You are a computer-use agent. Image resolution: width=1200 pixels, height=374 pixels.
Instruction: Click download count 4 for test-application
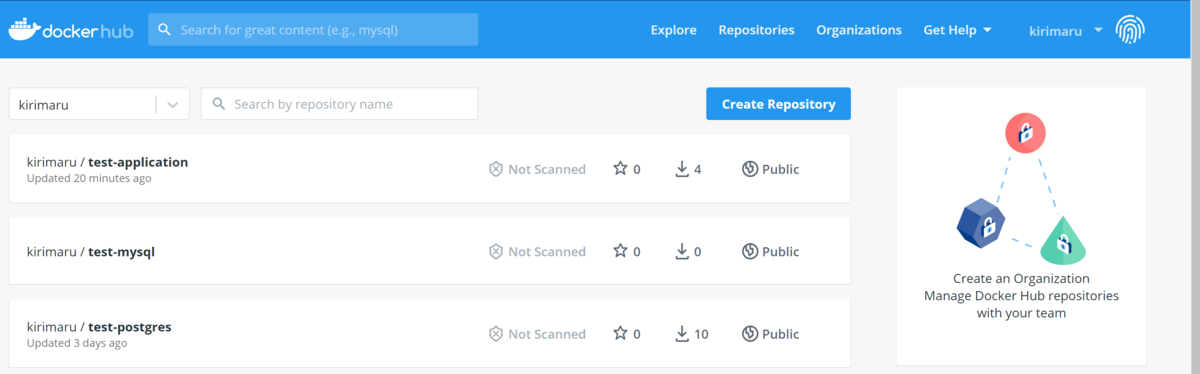697,169
